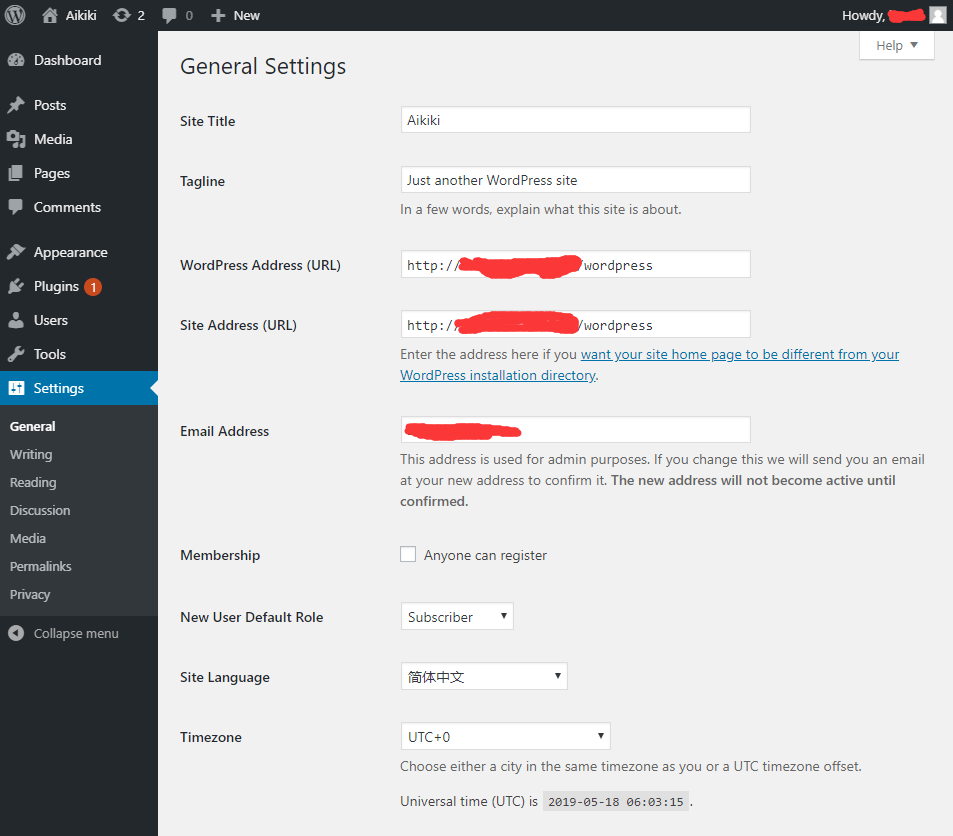953x836 pixels.
Task: Open the Permalinks settings submenu
Action: click(x=41, y=566)
